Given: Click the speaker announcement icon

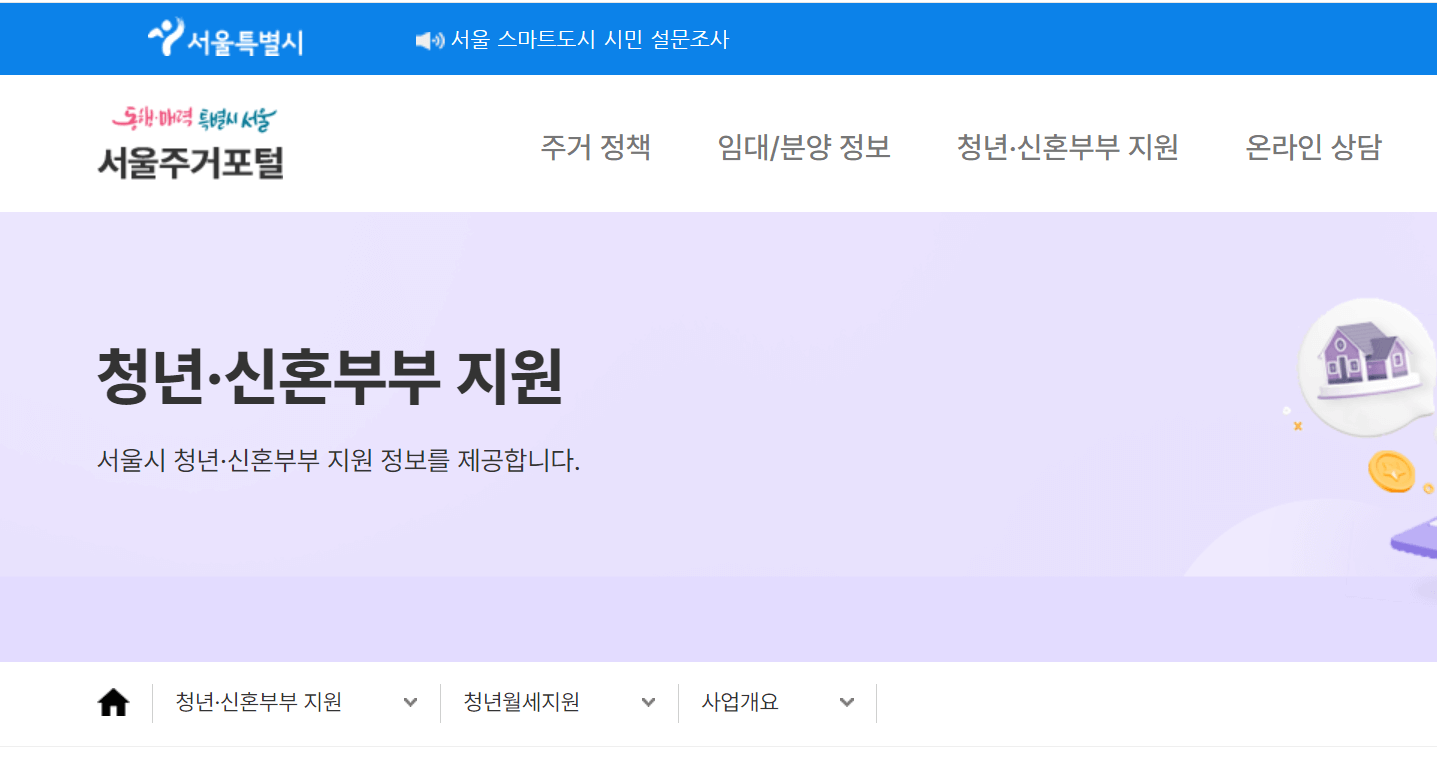Looking at the screenshot, I should click(x=429, y=40).
